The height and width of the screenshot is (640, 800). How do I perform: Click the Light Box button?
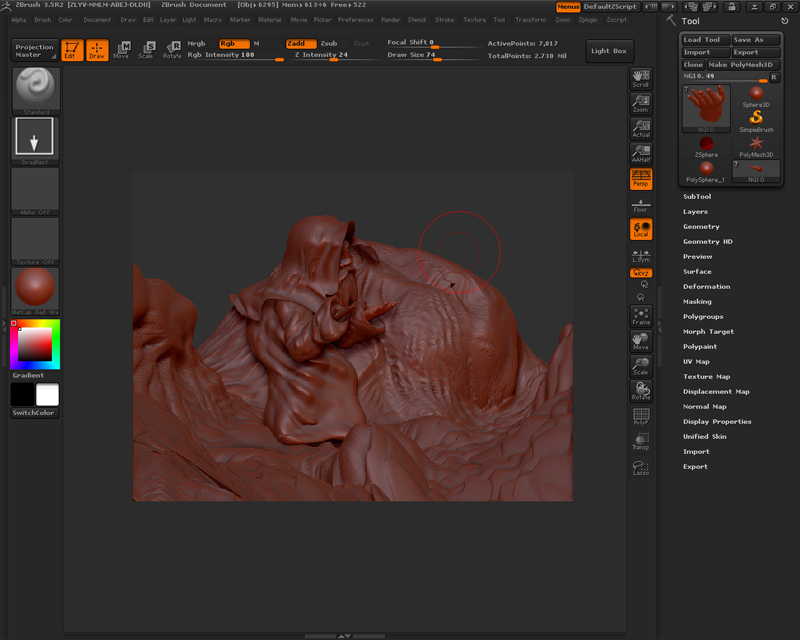coord(608,51)
